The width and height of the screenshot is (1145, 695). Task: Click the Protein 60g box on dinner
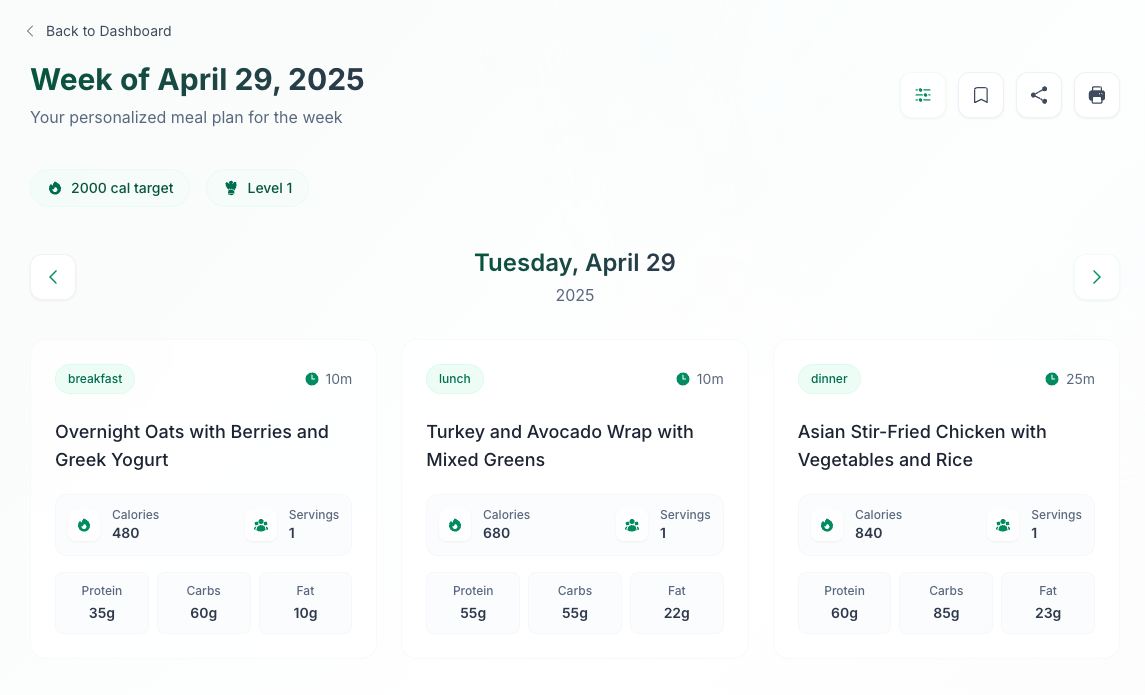click(x=844, y=603)
